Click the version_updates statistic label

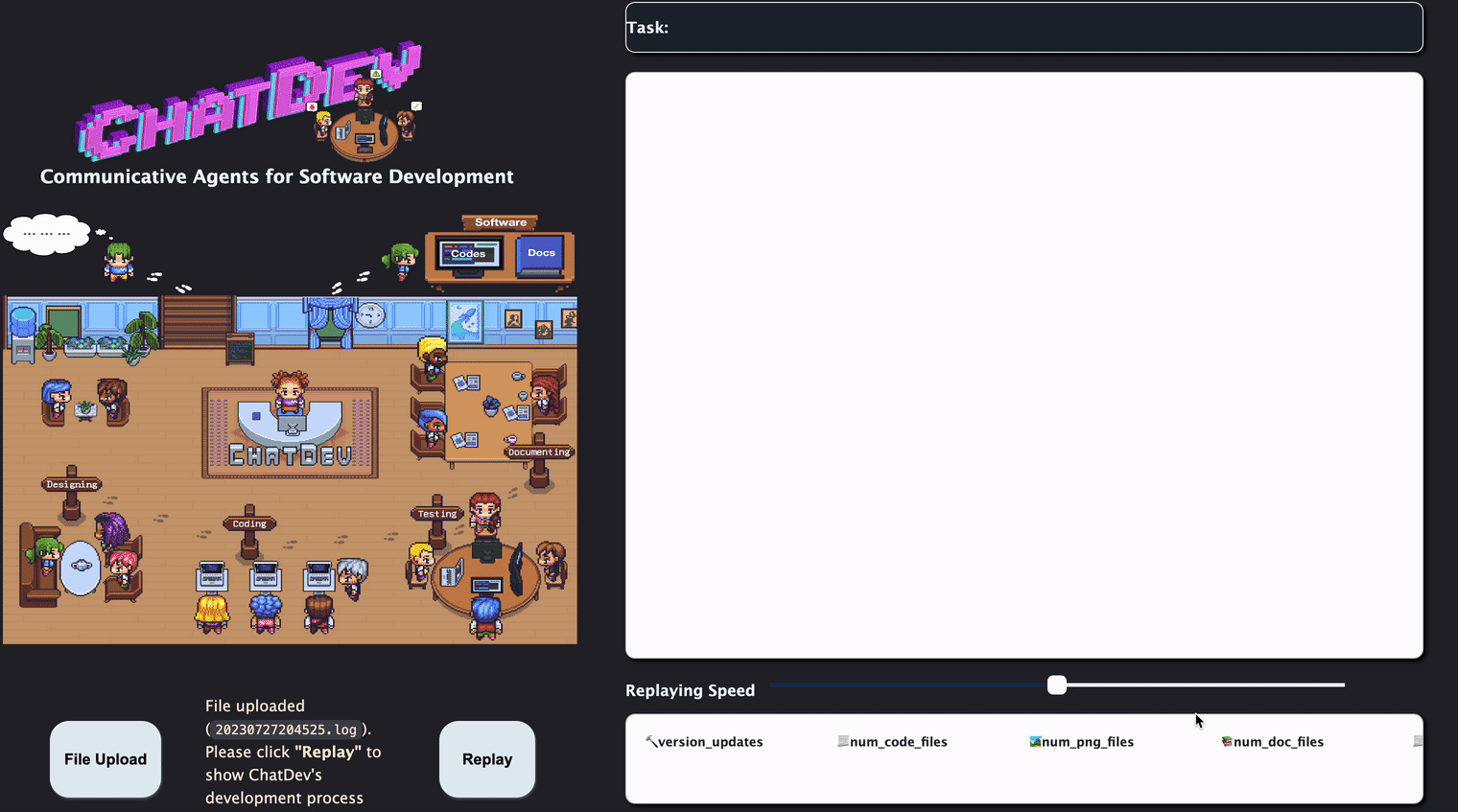point(711,742)
